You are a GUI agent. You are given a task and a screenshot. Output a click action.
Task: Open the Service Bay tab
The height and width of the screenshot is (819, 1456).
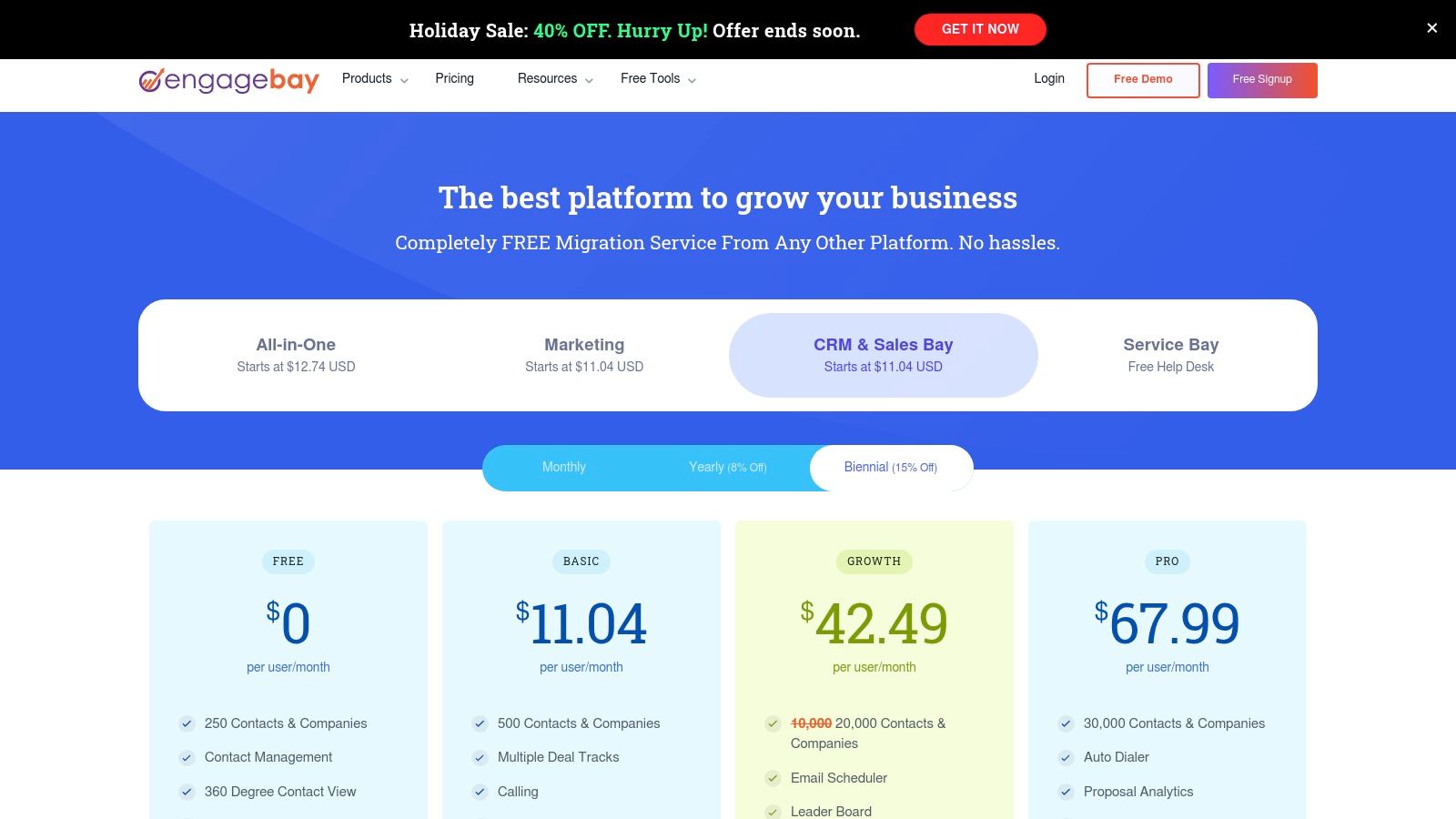point(1170,355)
